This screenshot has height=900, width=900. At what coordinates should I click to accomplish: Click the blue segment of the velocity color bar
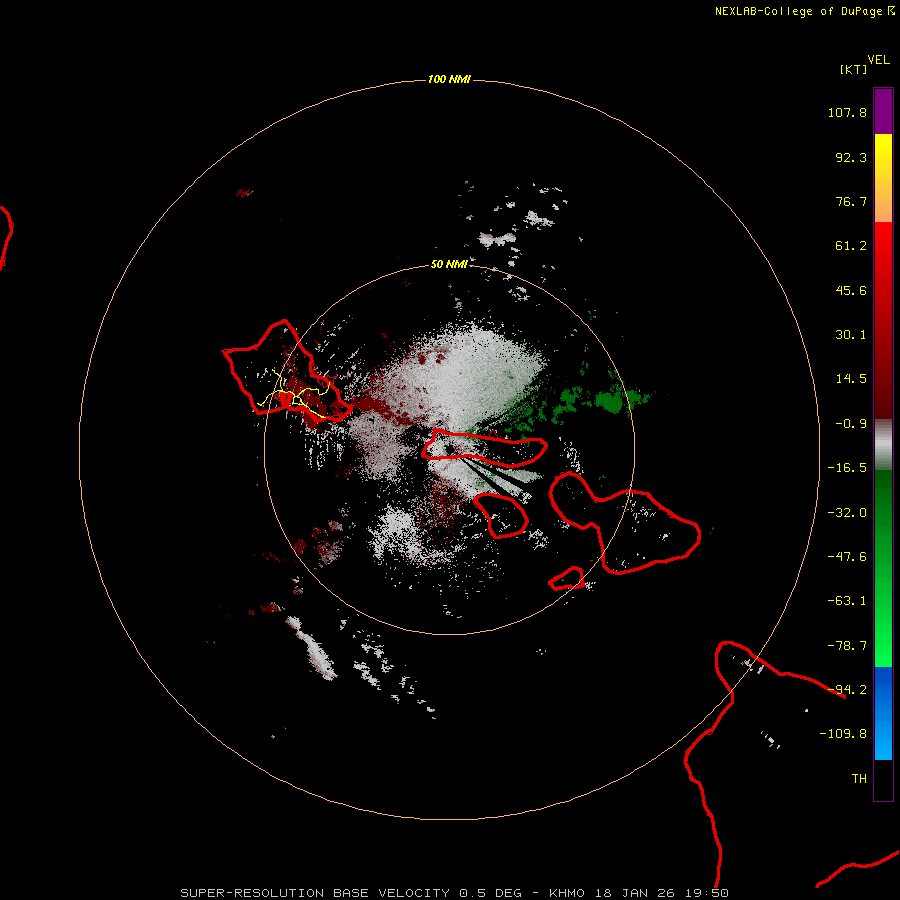pos(883,713)
